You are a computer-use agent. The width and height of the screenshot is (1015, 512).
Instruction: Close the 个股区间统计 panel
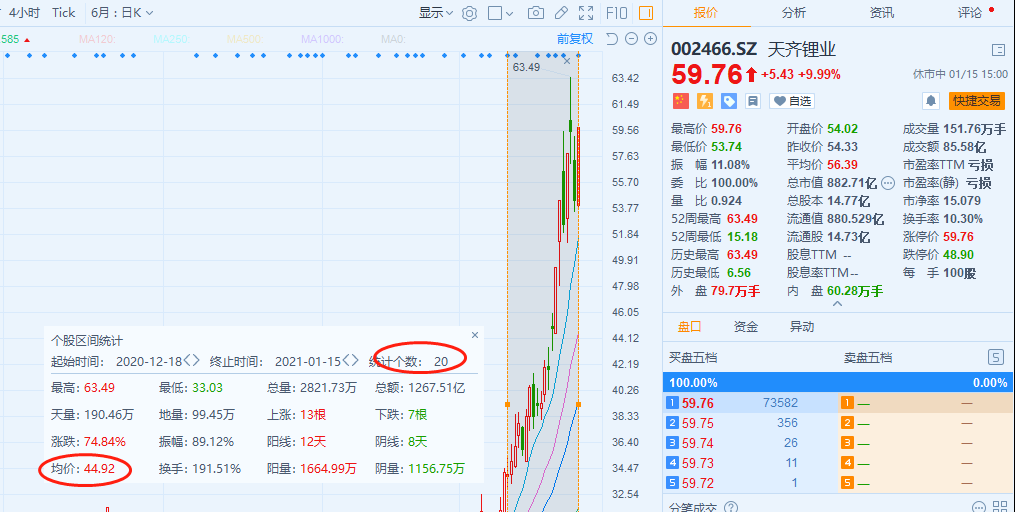474,335
